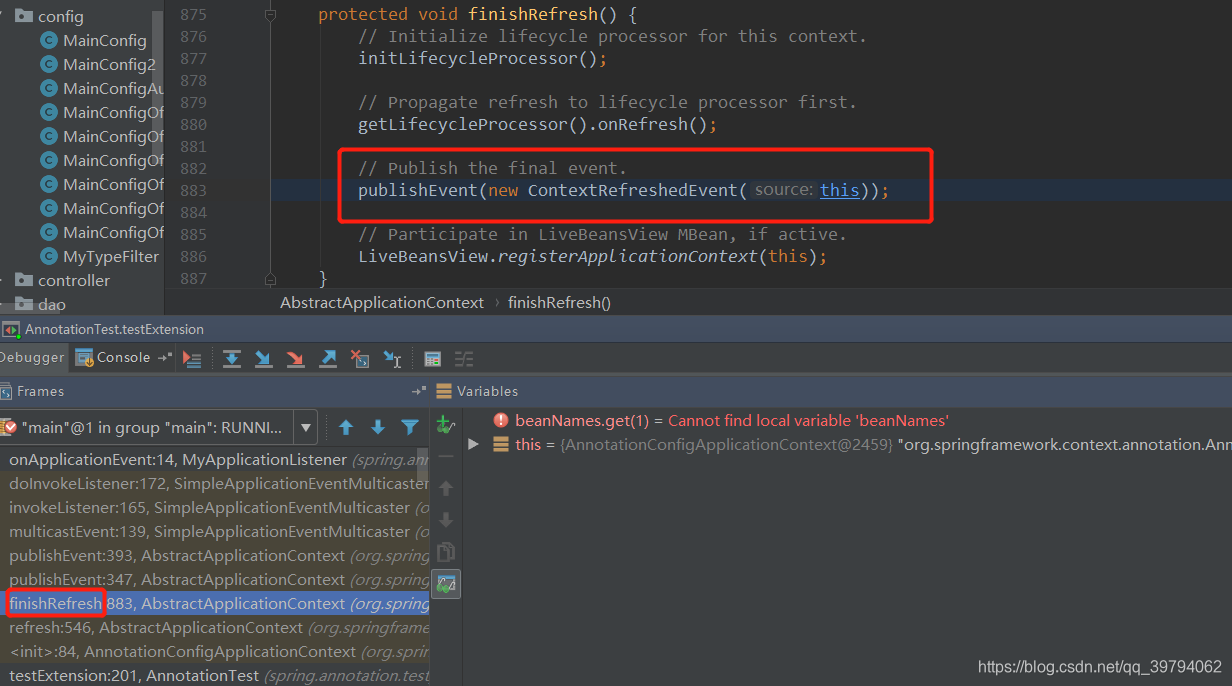The height and width of the screenshot is (686, 1232).
Task: Step over the current line
Action: [231, 358]
